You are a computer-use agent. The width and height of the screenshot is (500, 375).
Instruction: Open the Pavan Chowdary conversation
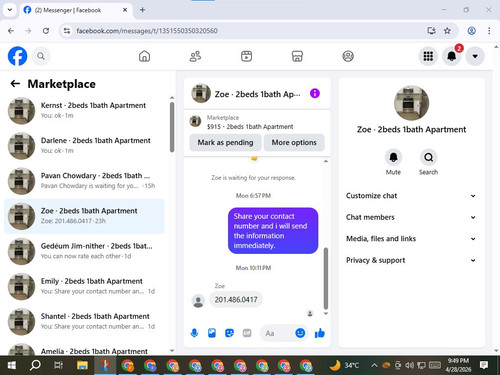click(84, 181)
